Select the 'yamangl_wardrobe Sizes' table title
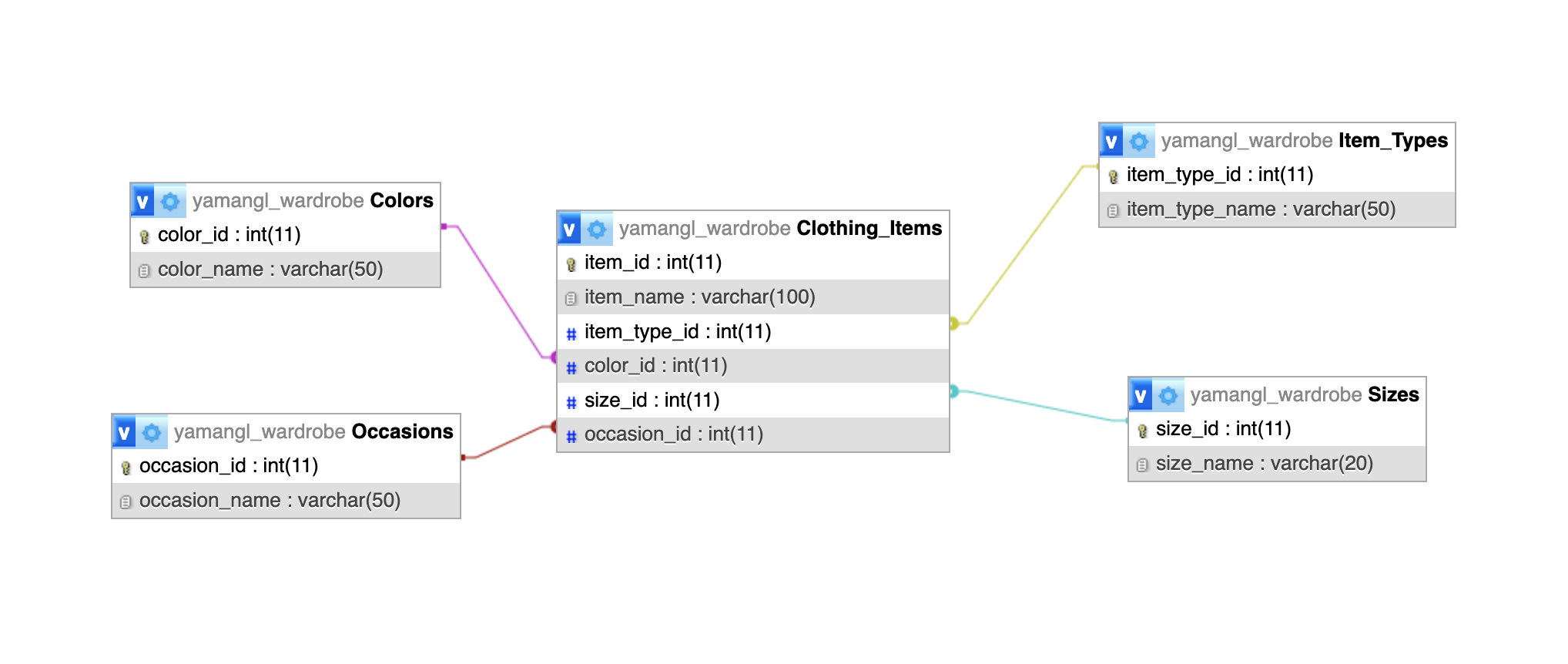 (1305, 394)
